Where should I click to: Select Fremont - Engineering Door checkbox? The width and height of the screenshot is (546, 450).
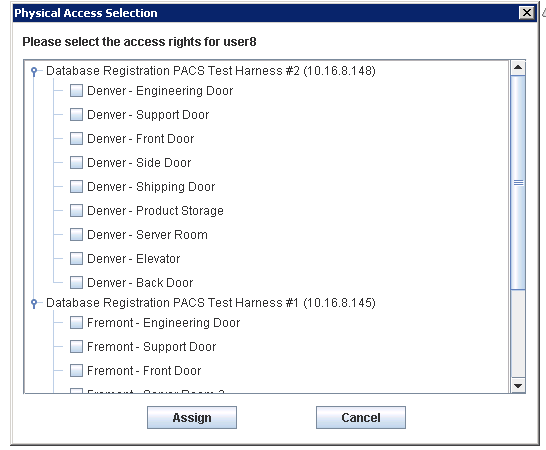click(76, 323)
